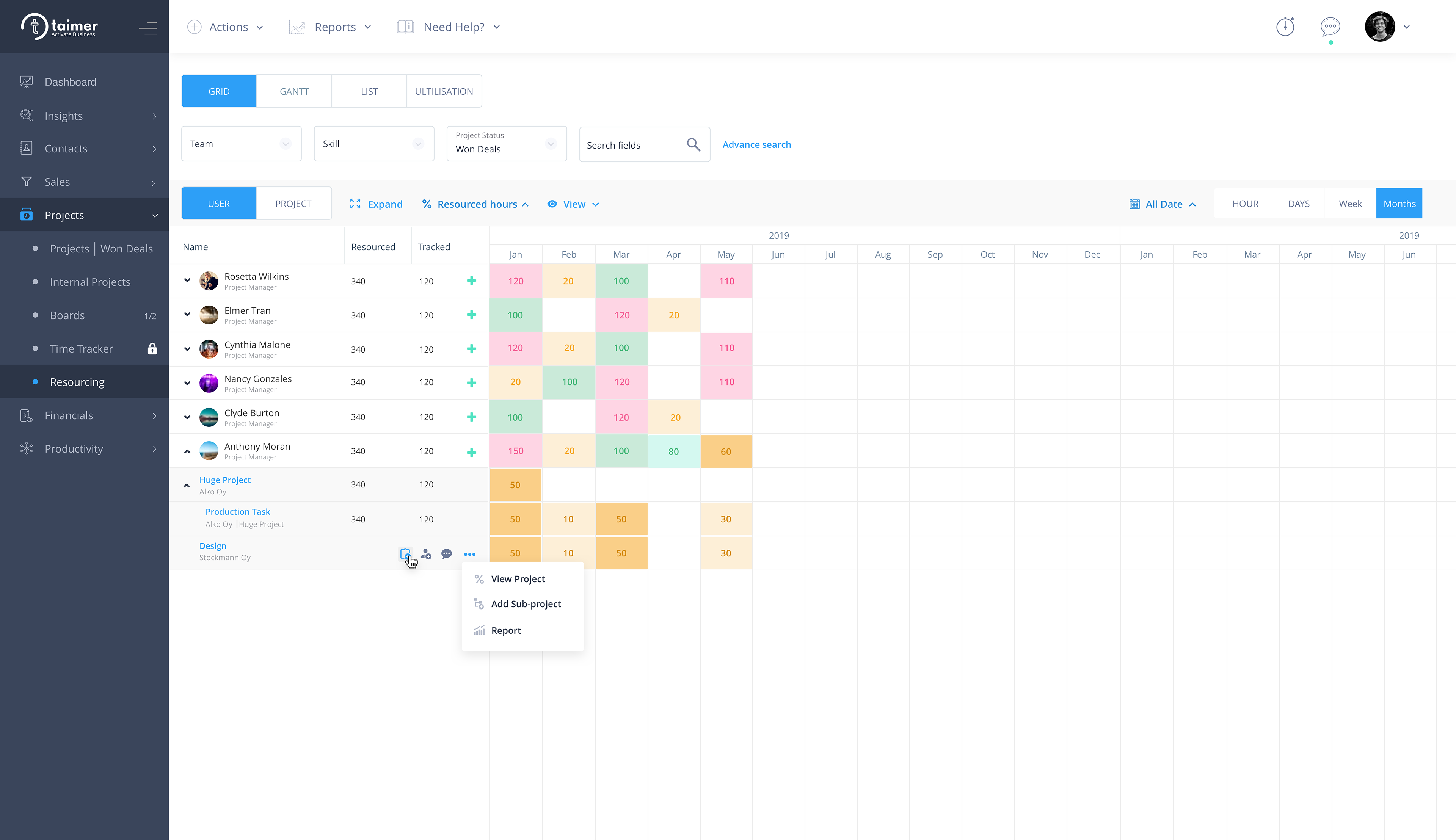This screenshot has width=1456, height=840.
Task: Click the Reports chart icon
Action: (297, 27)
